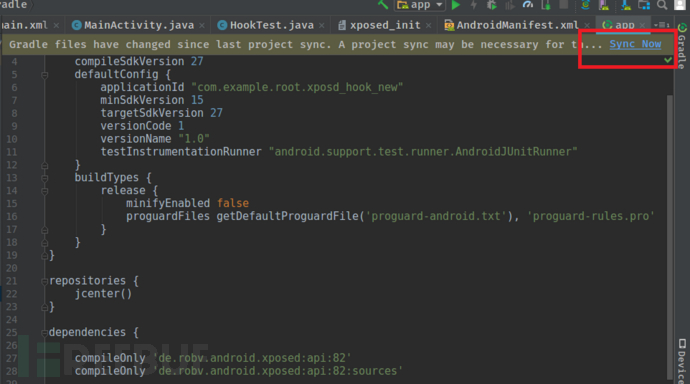Click the Search Everywhere magnifier icon
Image resolution: width=690 pixels, height=384 pixels.
662,5
